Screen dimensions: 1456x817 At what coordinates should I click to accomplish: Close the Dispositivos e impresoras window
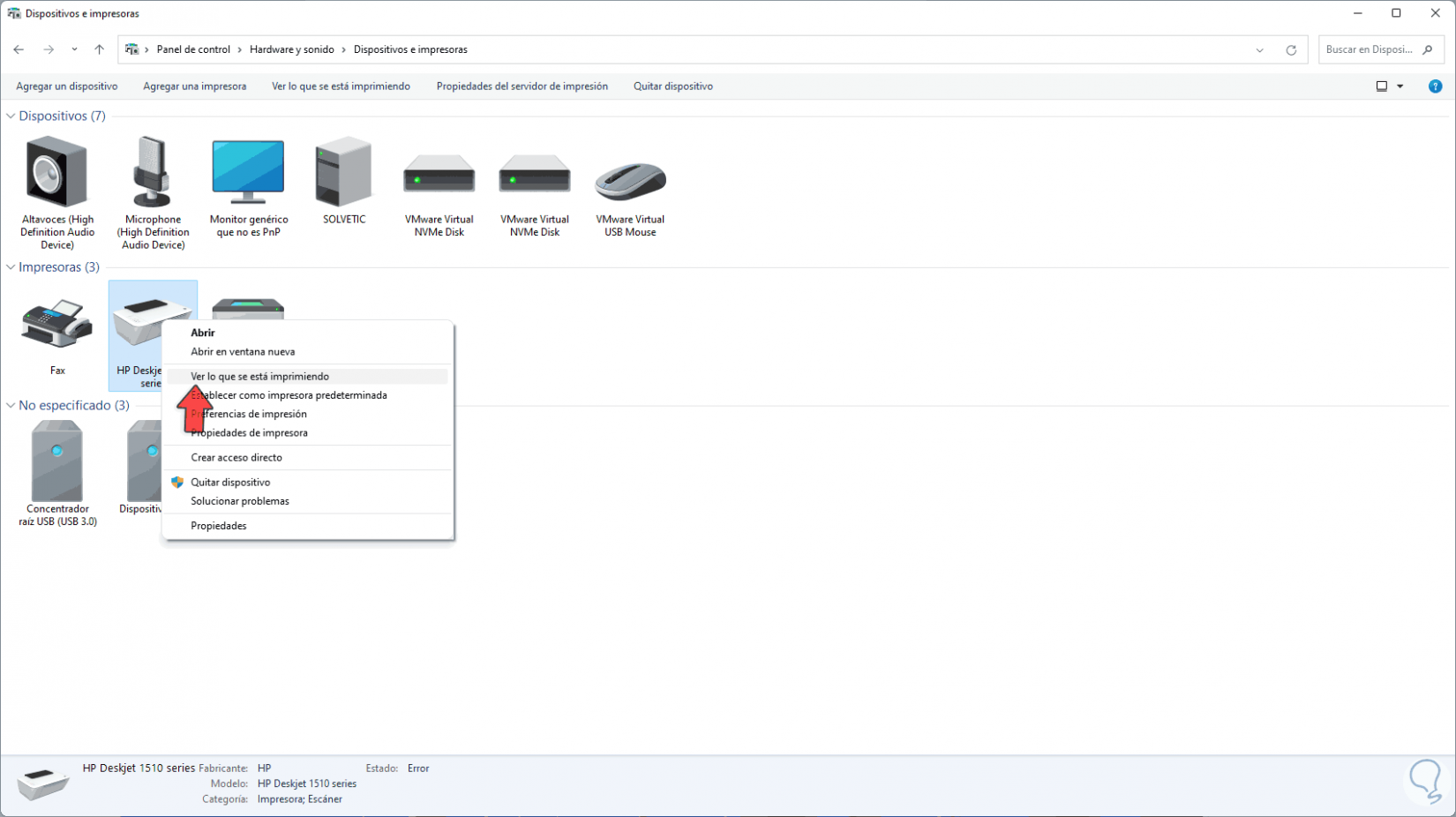click(x=1436, y=13)
